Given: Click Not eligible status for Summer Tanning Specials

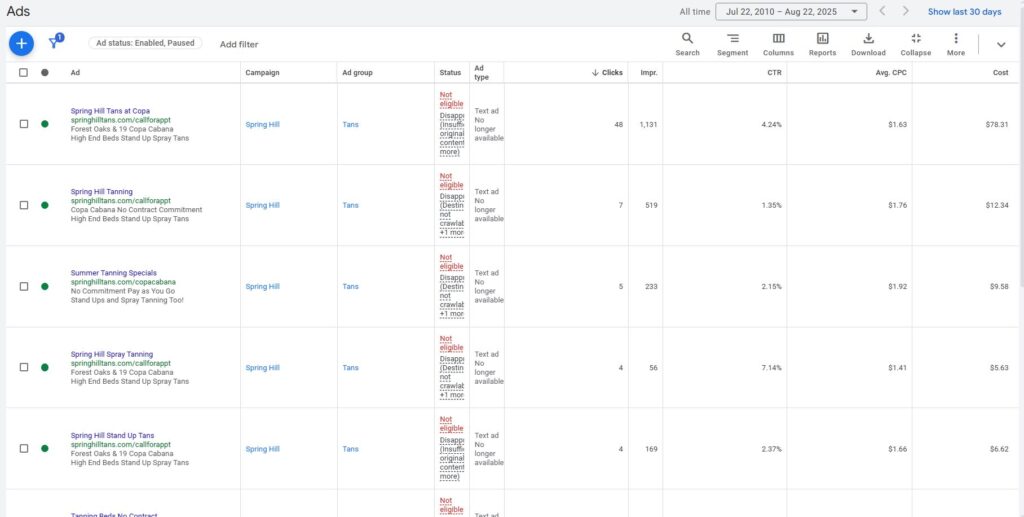Looking at the screenshot, I should (x=451, y=262).
